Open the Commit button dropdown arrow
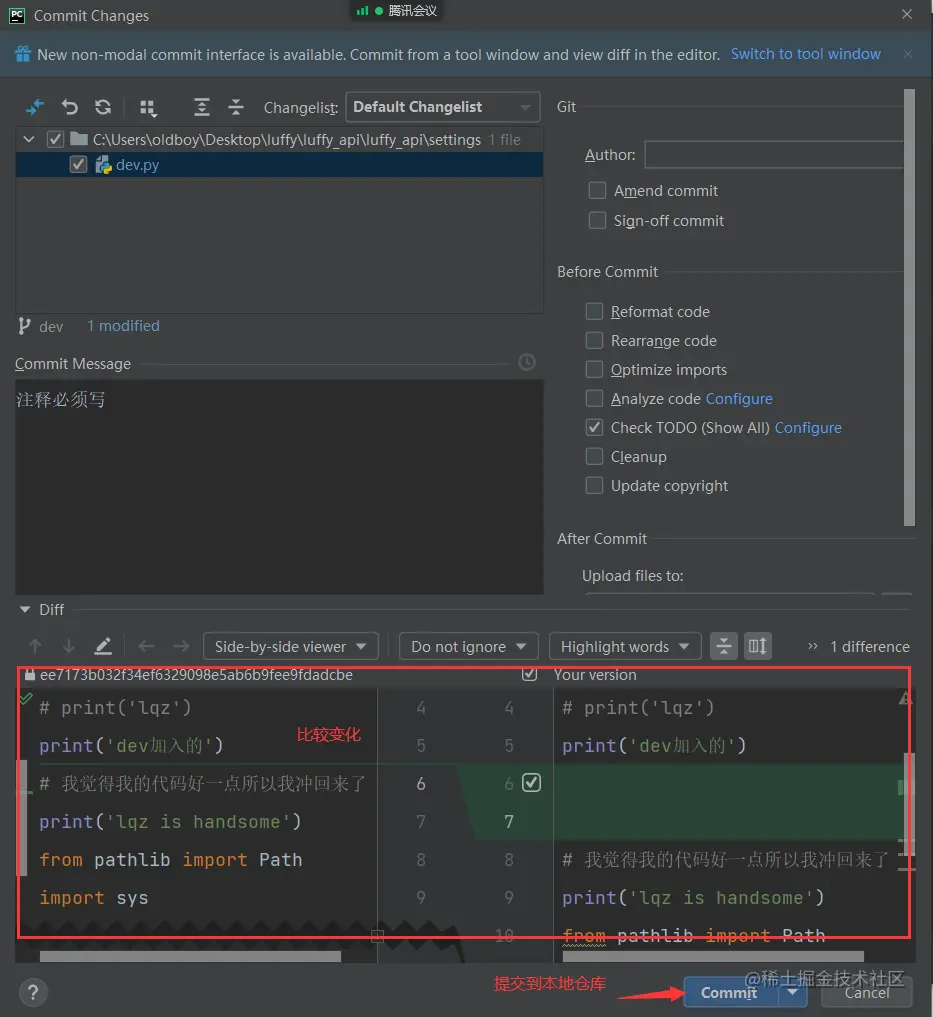The height and width of the screenshot is (1017, 933). pos(793,992)
